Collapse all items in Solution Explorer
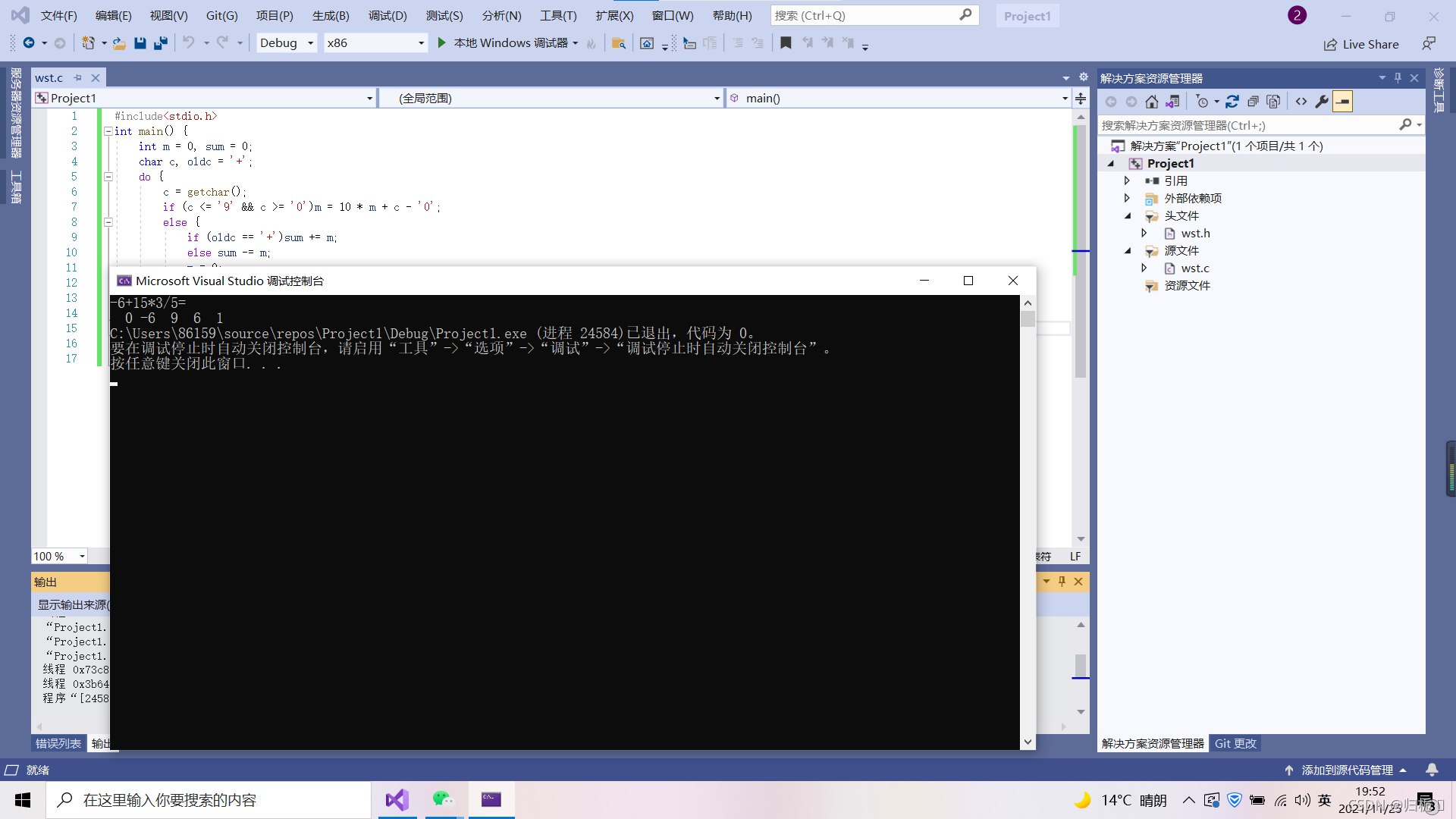Viewport: 1456px width, 819px height. (1253, 102)
